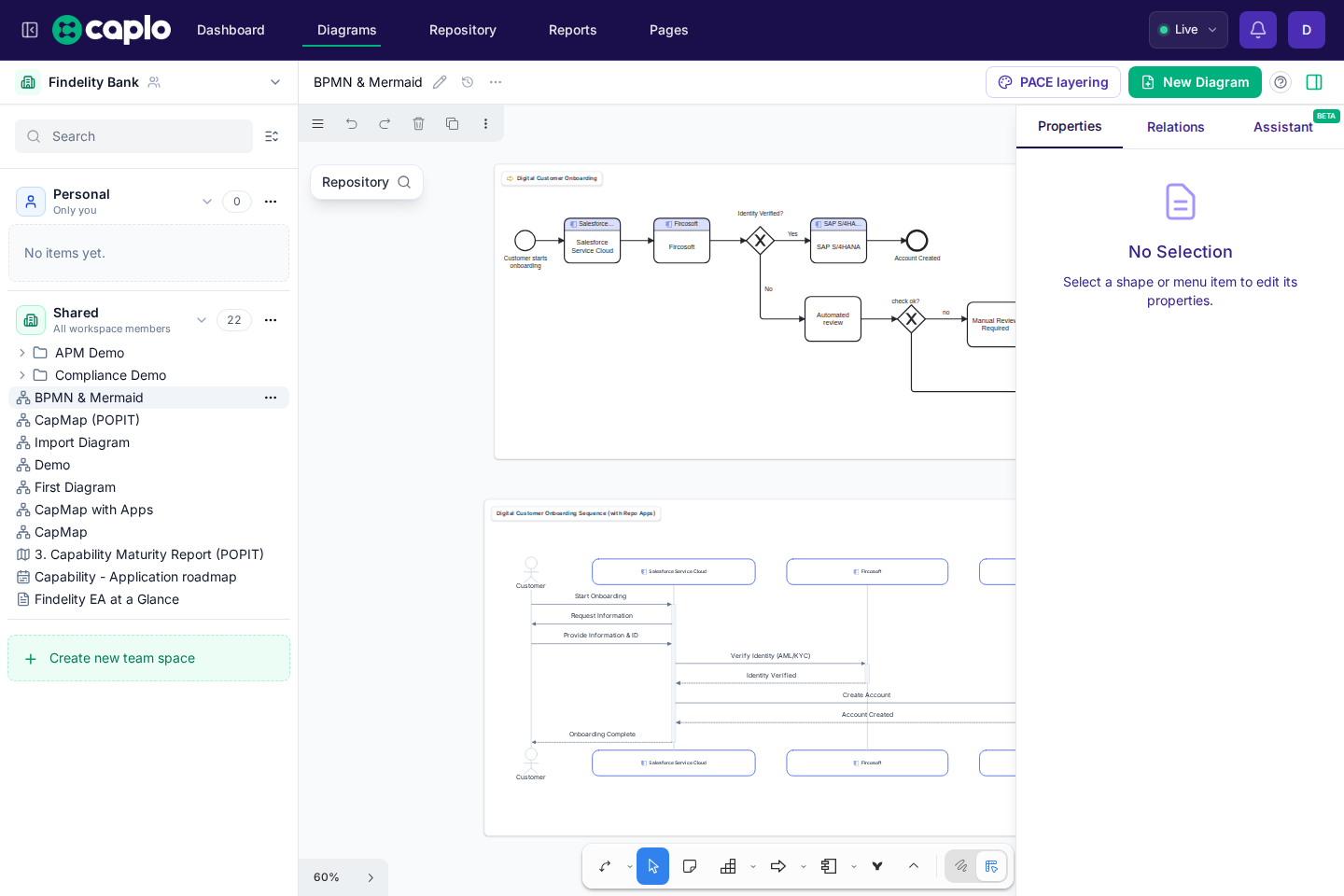Expand the APM Demo folder
Screen dimensions: 1344x896
point(21,353)
